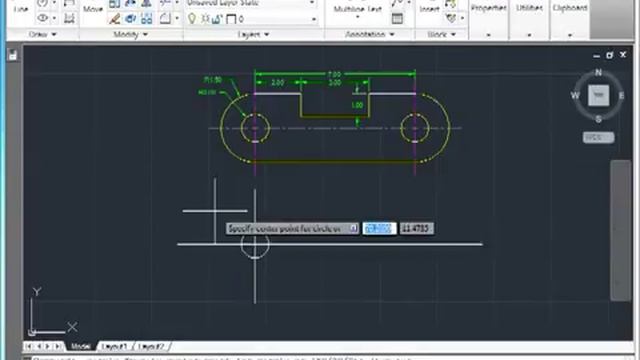This screenshot has height=360, width=640.
Task: Minimize the drawing window
Action: point(596,55)
